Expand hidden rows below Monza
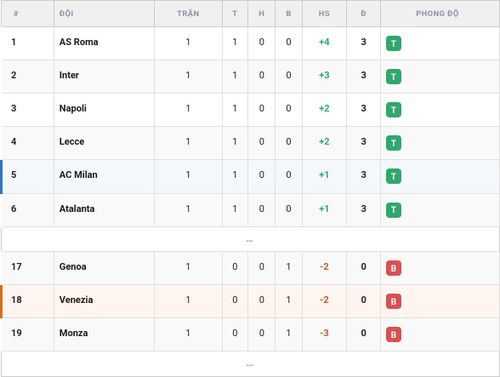The width and height of the screenshot is (500, 377). point(250,364)
